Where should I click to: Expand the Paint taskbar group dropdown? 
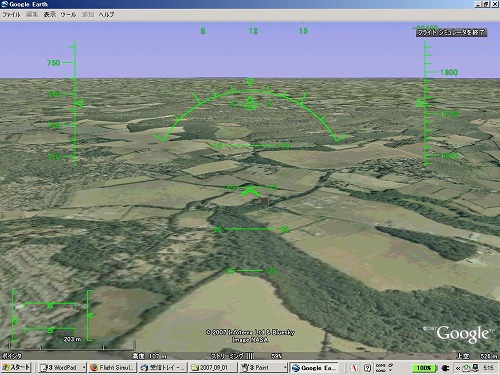pyautogui.click(x=285, y=368)
